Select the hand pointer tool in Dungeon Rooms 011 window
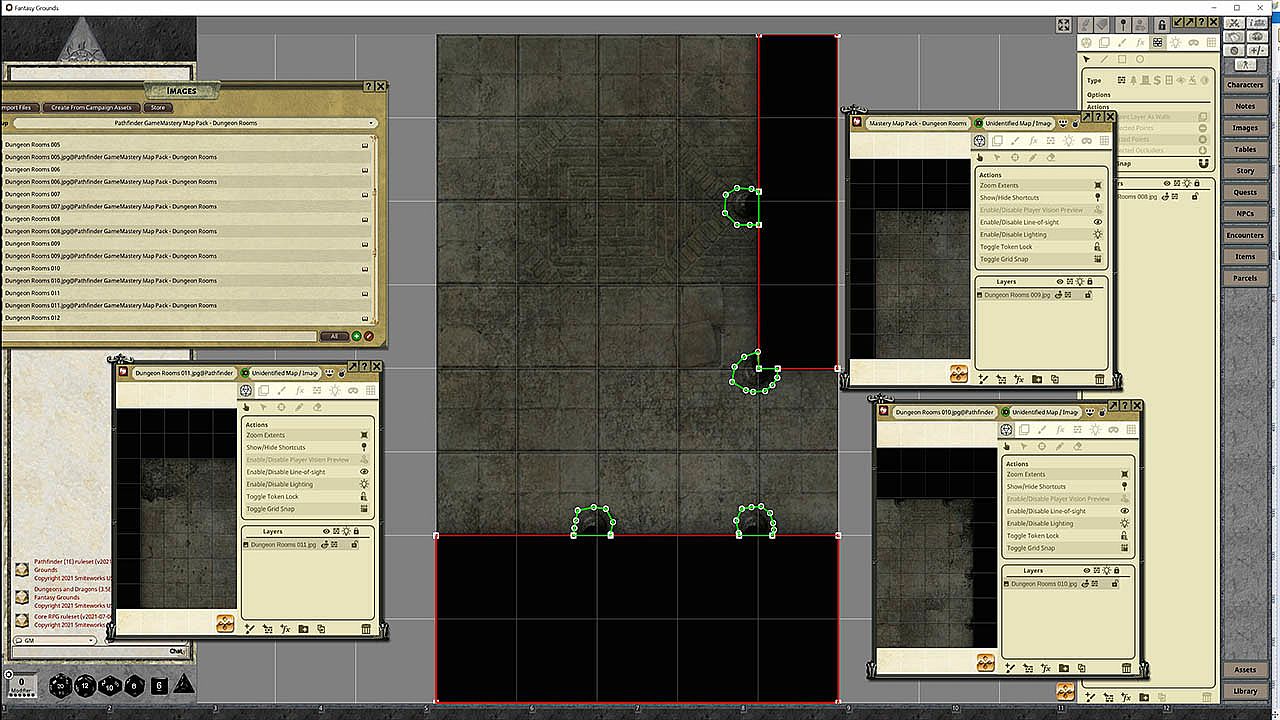The width and height of the screenshot is (1280, 720). (x=246, y=407)
